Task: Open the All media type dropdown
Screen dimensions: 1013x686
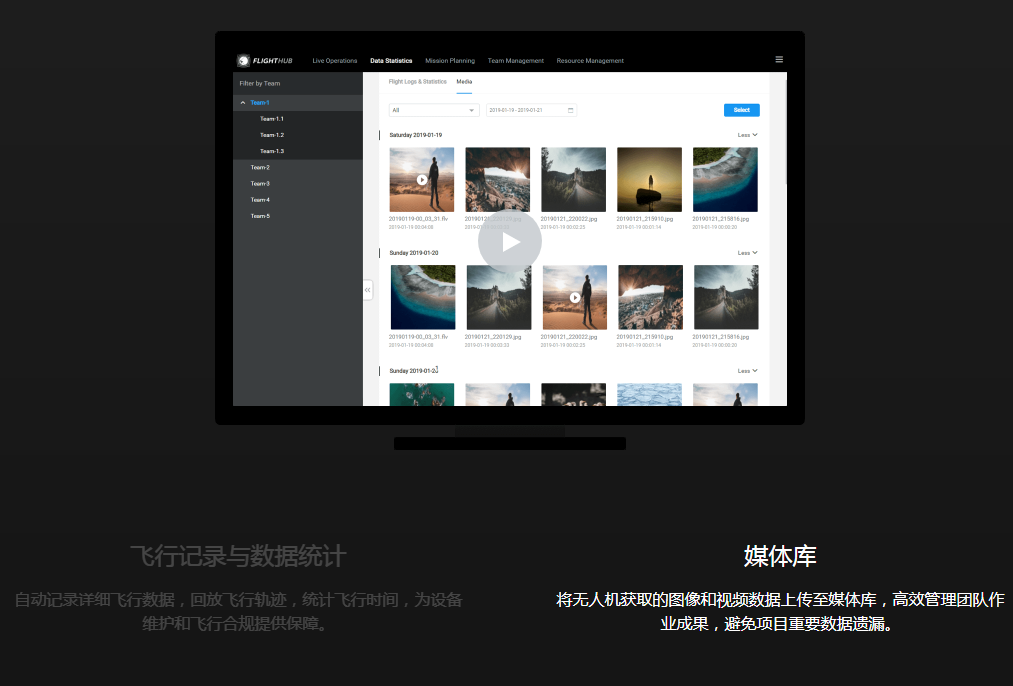Action: click(x=433, y=110)
